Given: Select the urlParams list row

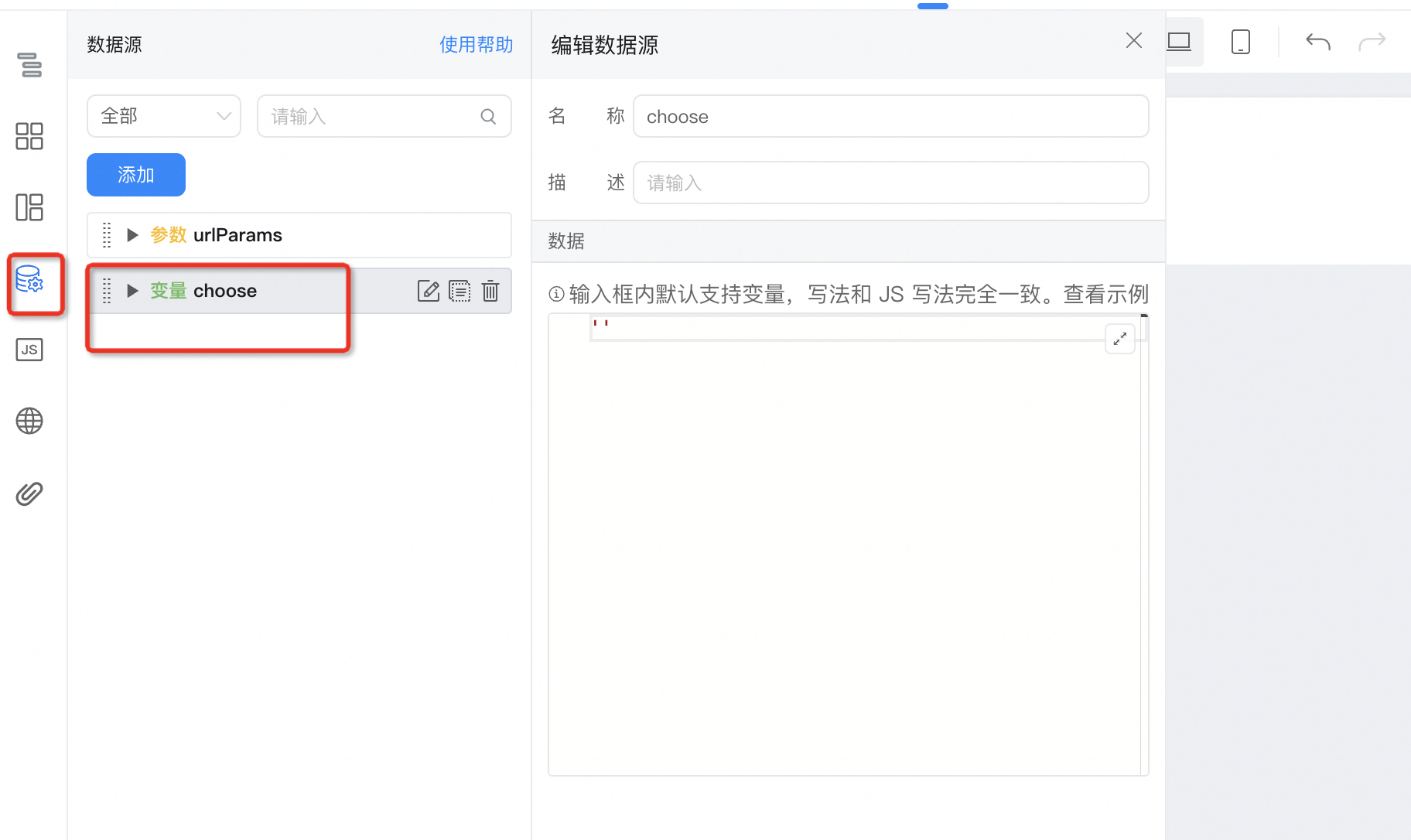Looking at the screenshot, I should tap(299, 235).
